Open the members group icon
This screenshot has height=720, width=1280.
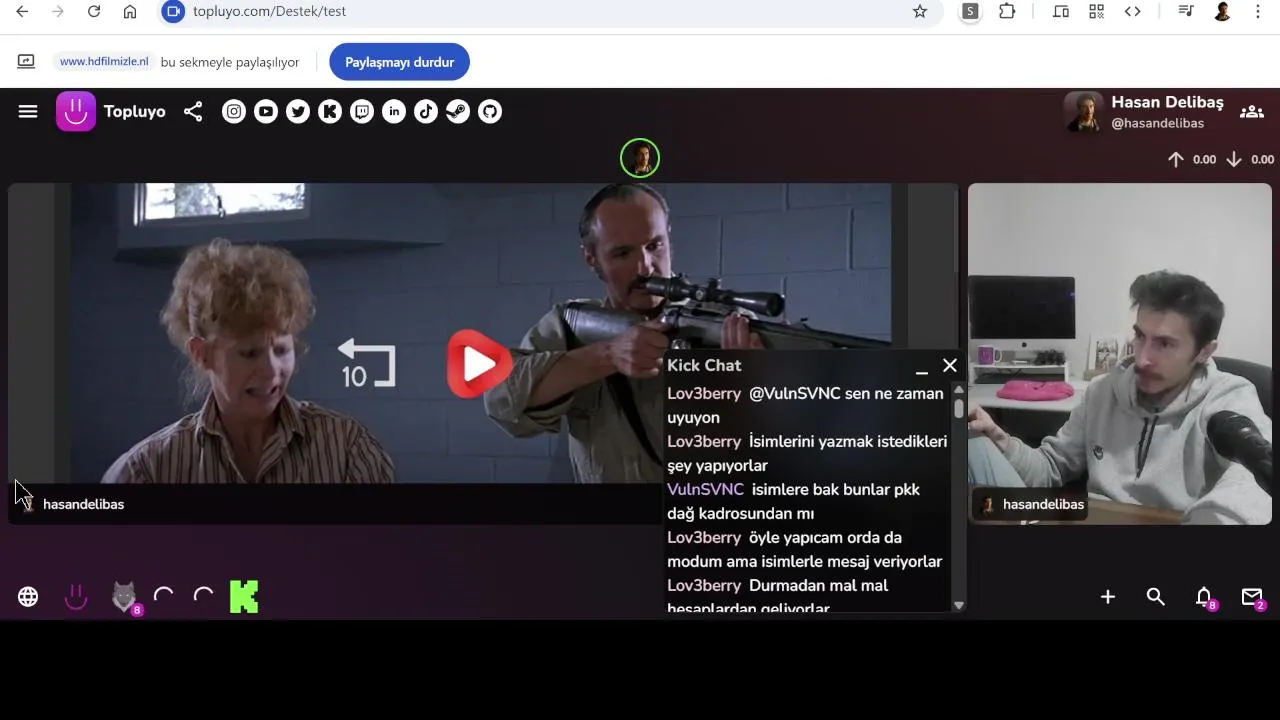(1251, 112)
